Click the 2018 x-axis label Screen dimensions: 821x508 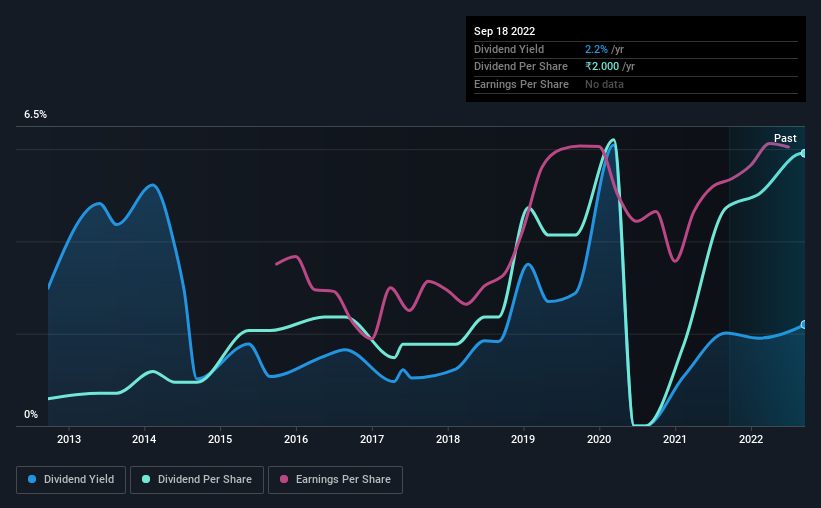(x=448, y=439)
